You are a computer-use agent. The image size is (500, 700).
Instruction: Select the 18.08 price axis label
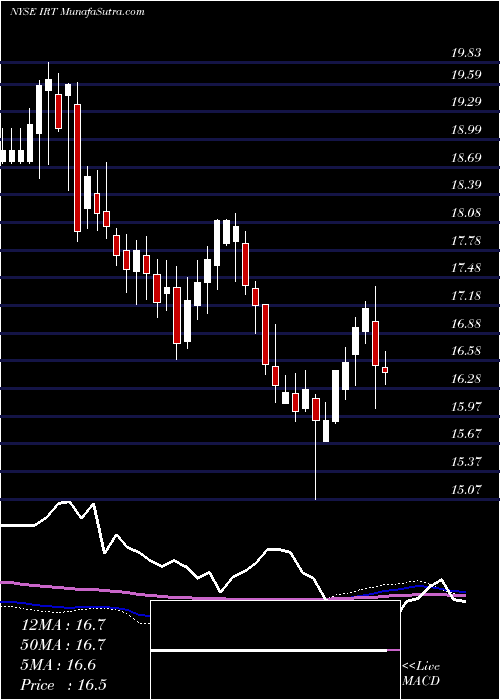(x=466, y=212)
